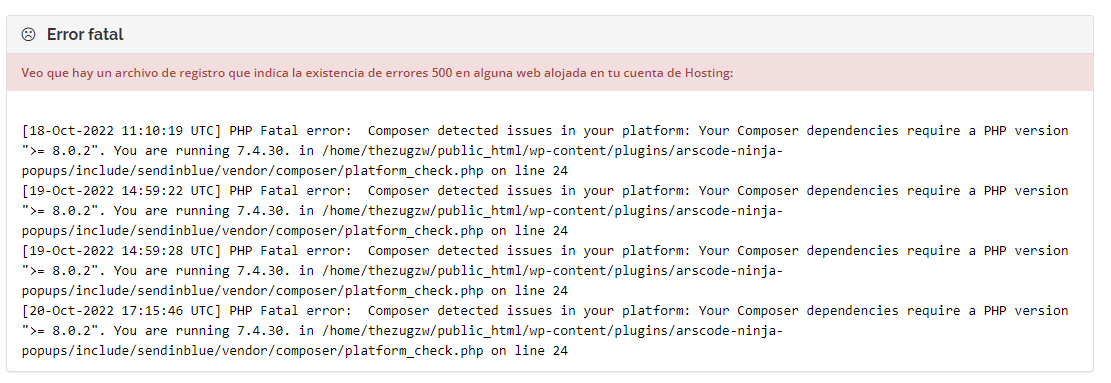The image size is (1111, 383).
Task: Click the red warning message about 500 errors
Action: click(x=377, y=72)
